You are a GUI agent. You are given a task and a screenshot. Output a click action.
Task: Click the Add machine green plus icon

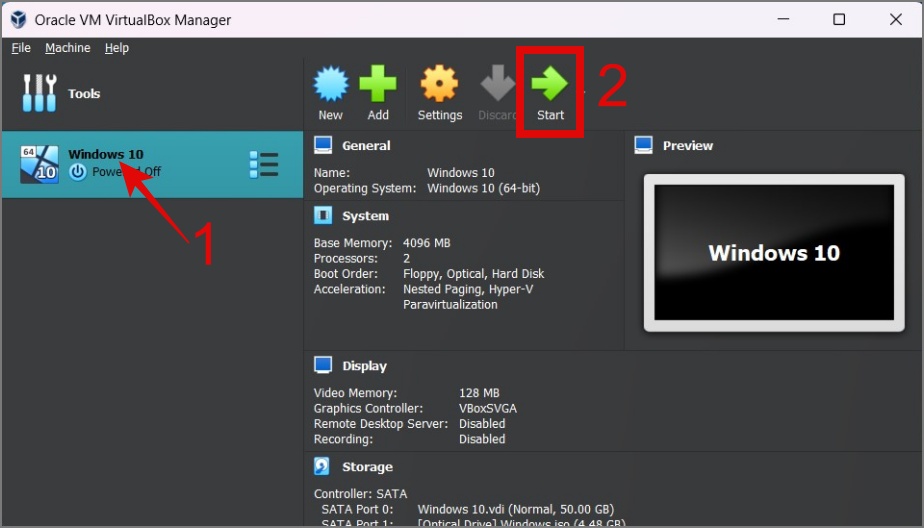coord(378,84)
